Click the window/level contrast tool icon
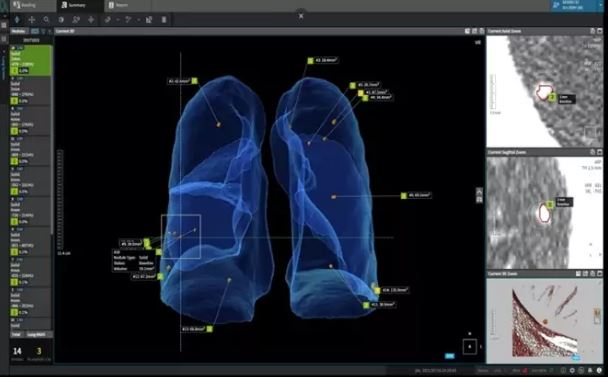608x377 pixels. [x=61, y=20]
